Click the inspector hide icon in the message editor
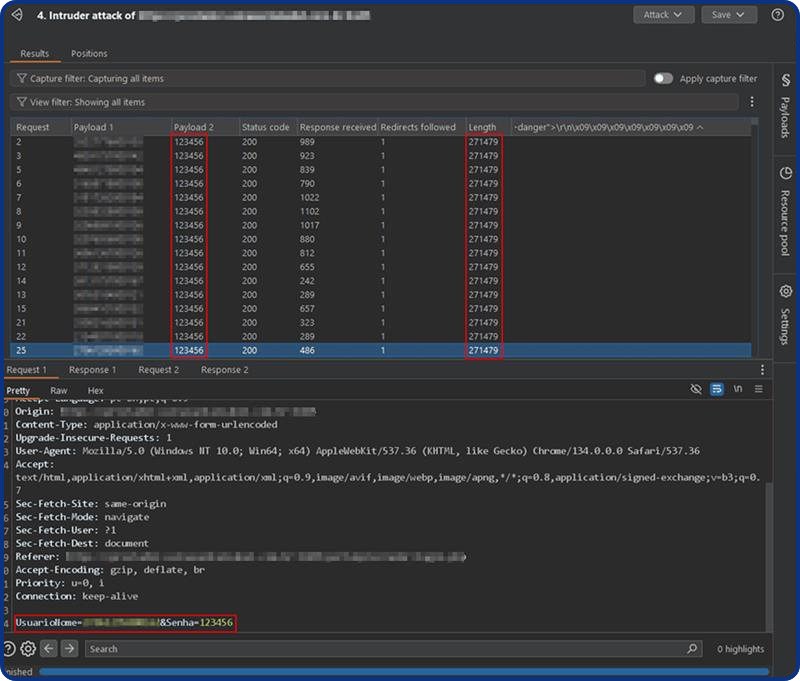This screenshot has height=681, width=800. tap(696, 389)
